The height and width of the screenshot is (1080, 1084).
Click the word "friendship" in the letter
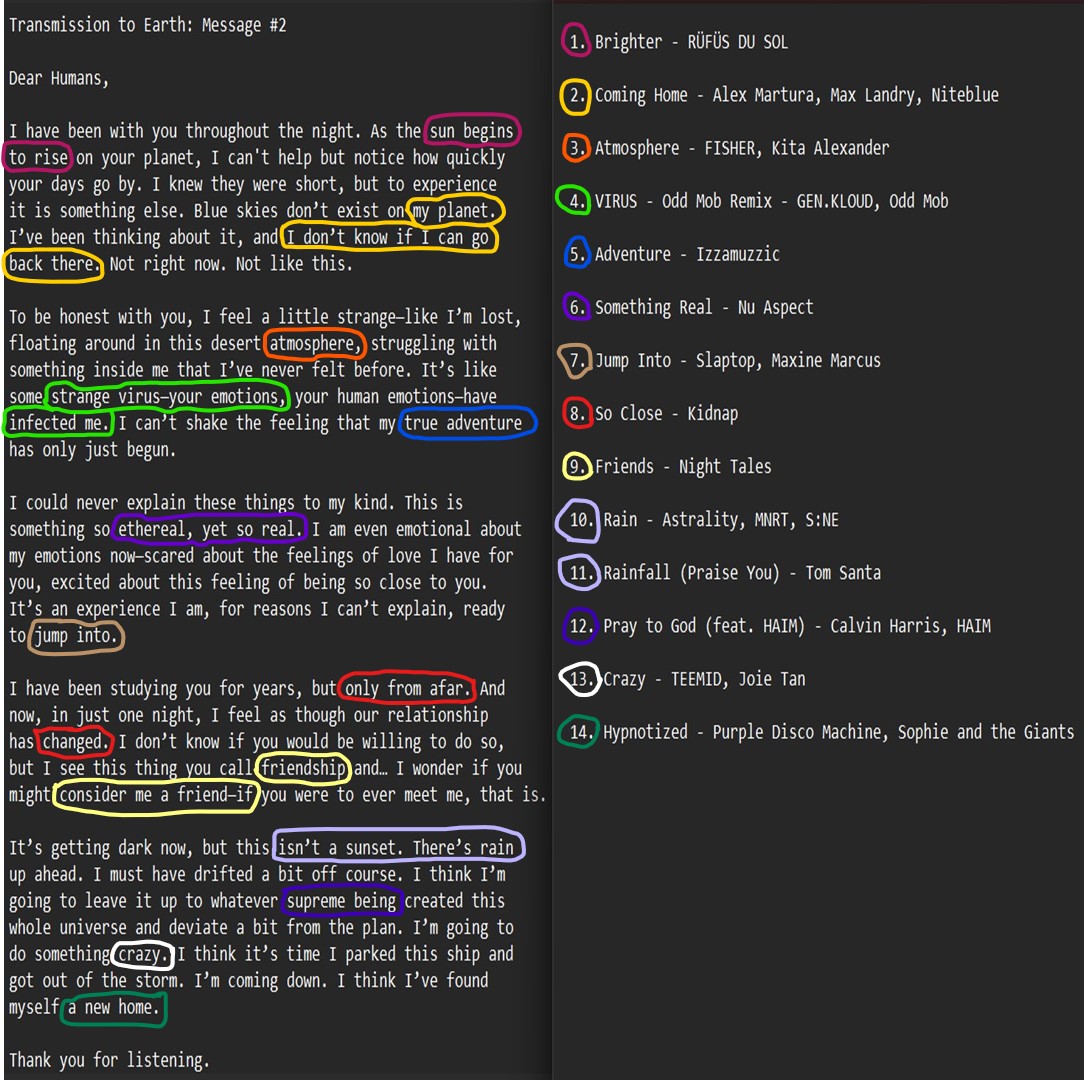[303, 768]
